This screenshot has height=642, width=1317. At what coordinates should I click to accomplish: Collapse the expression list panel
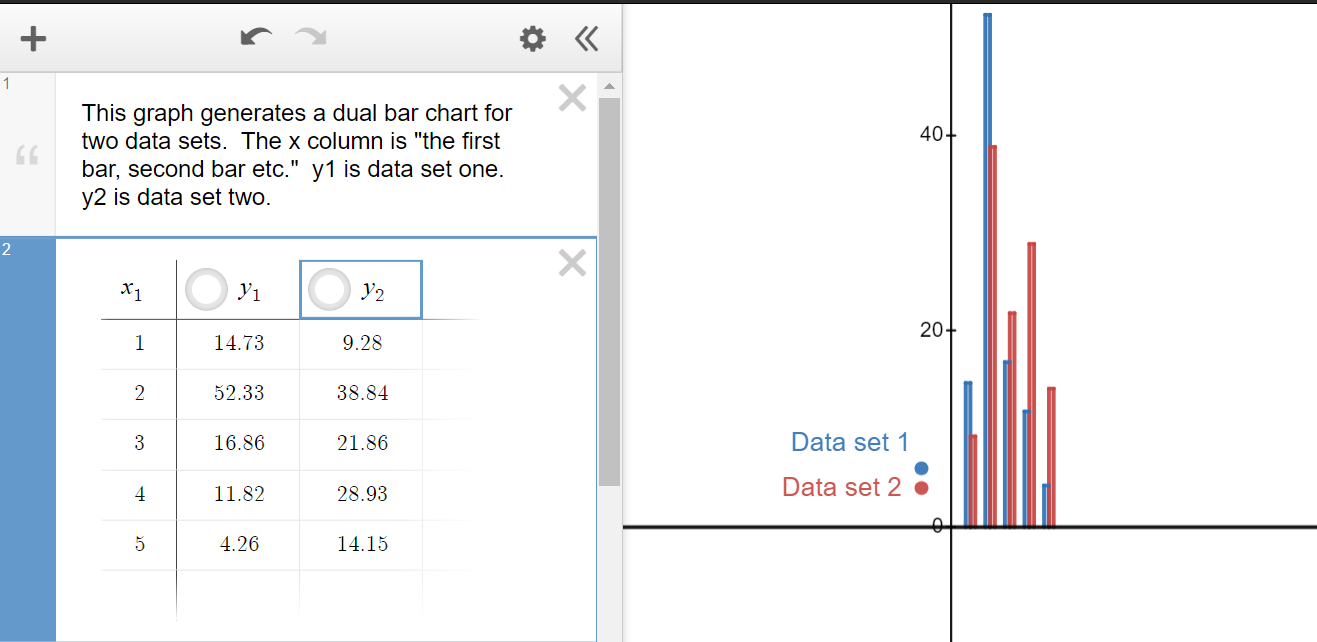click(586, 39)
